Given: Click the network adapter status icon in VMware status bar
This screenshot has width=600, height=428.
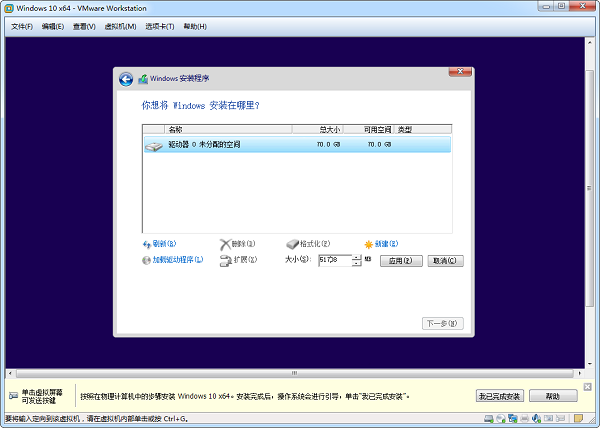Looking at the screenshot, I should (513, 419).
